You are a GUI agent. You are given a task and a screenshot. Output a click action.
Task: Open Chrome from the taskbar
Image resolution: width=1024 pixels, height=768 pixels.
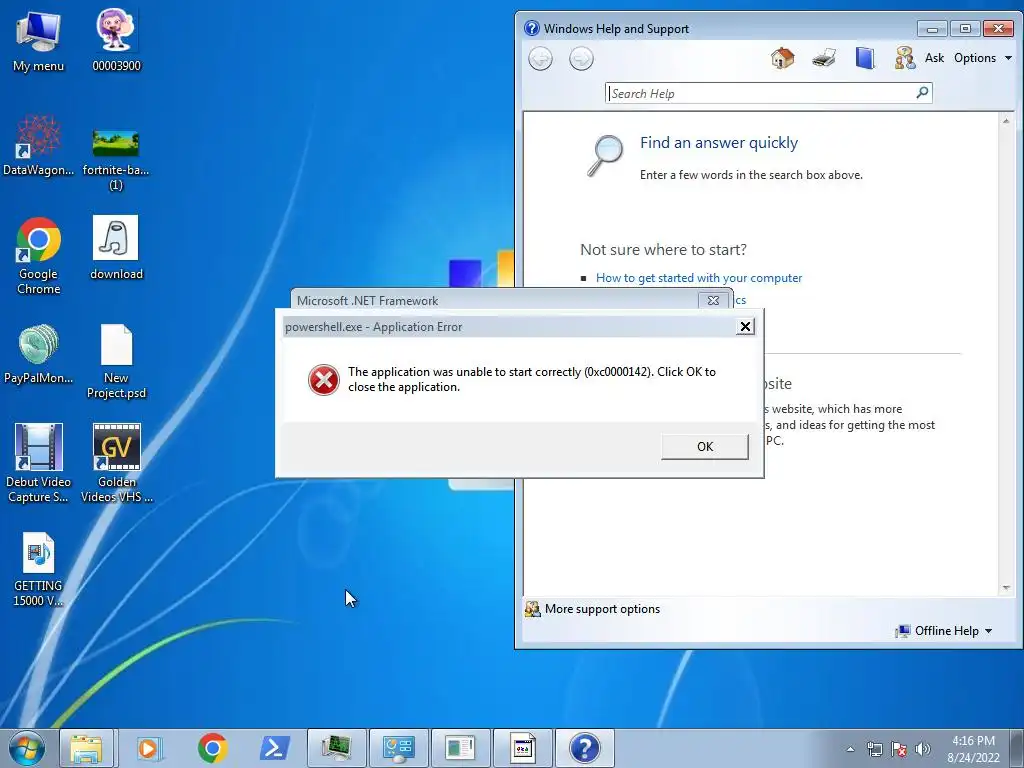tap(213, 748)
